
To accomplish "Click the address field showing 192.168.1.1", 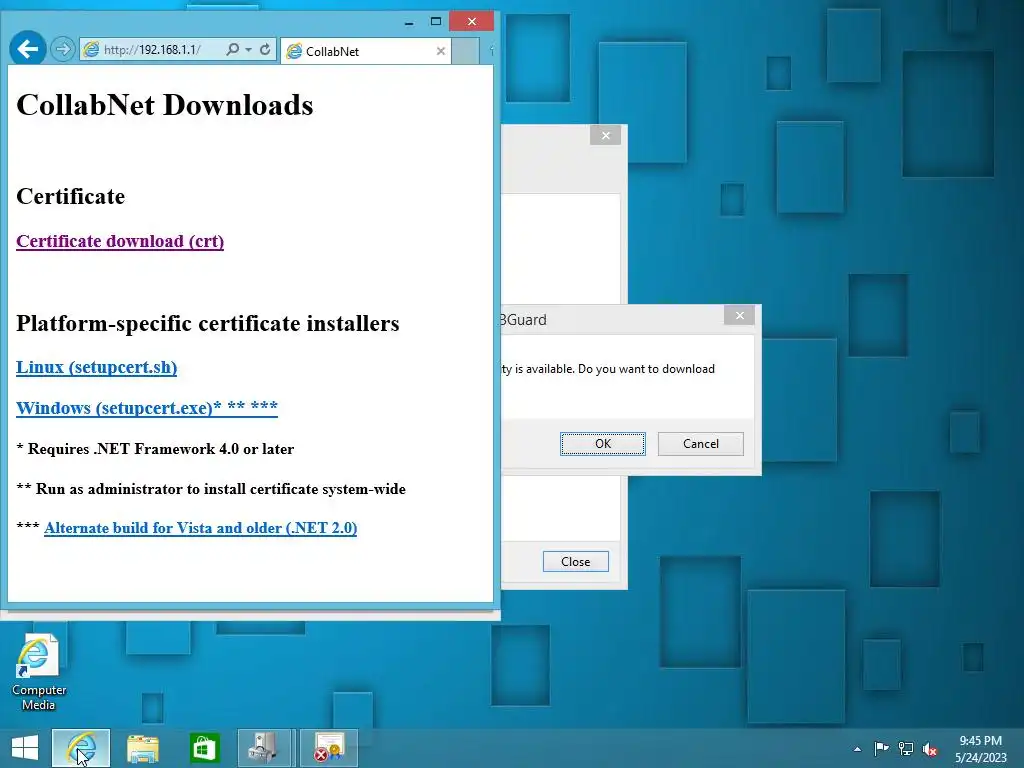I will click(x=153, y=50).
